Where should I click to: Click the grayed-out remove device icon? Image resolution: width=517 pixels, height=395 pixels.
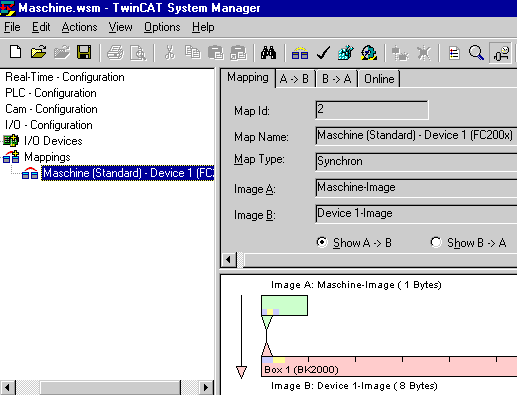click(424, 53)
